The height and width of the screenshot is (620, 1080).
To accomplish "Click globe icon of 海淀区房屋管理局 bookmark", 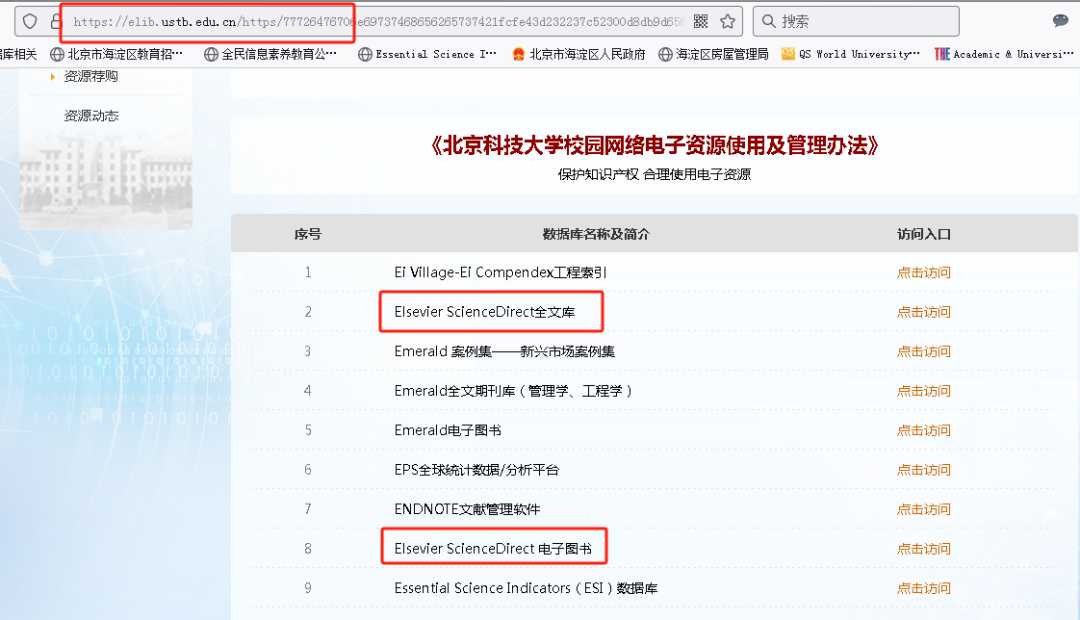I will [x=665, y=54].
